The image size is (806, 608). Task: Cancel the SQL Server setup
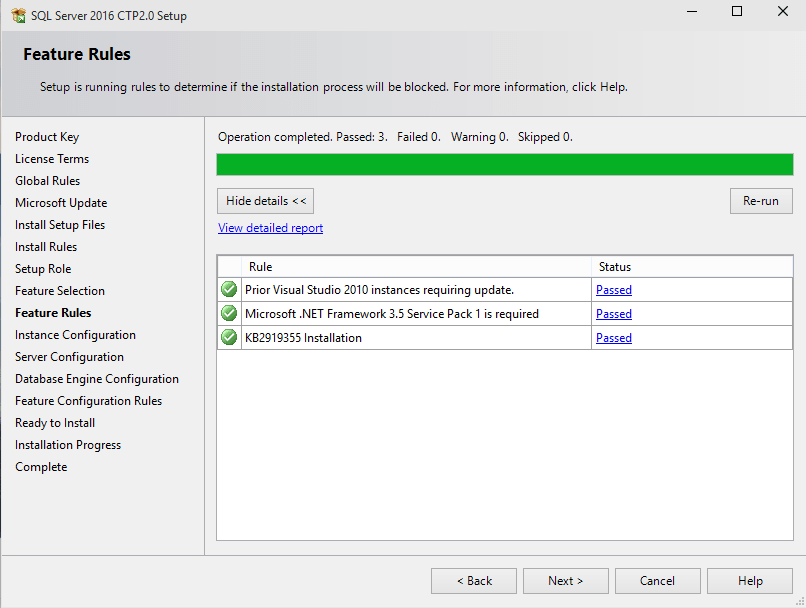click(x=657, y=581)
